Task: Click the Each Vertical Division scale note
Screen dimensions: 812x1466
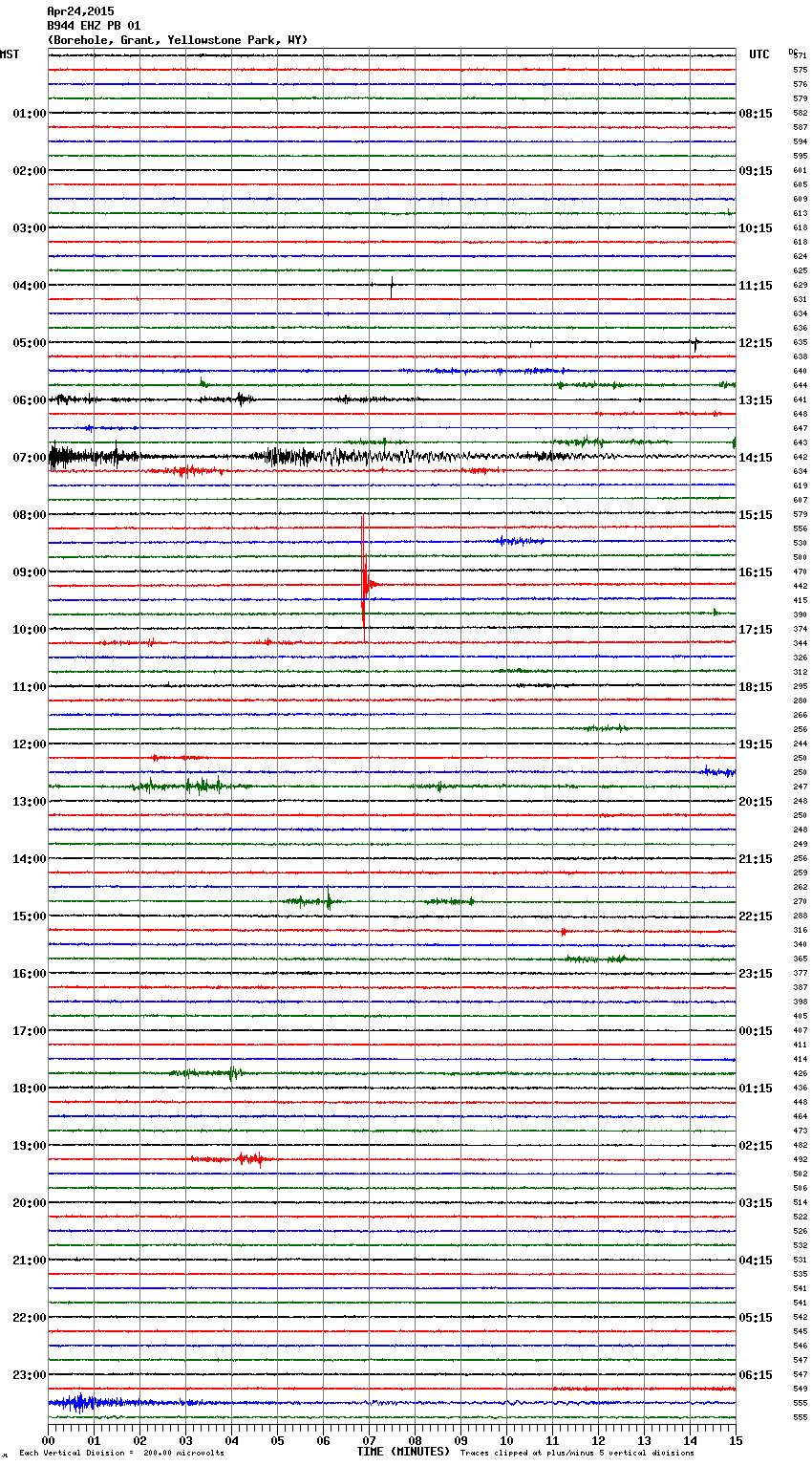Action: (x=121, y=1453)
